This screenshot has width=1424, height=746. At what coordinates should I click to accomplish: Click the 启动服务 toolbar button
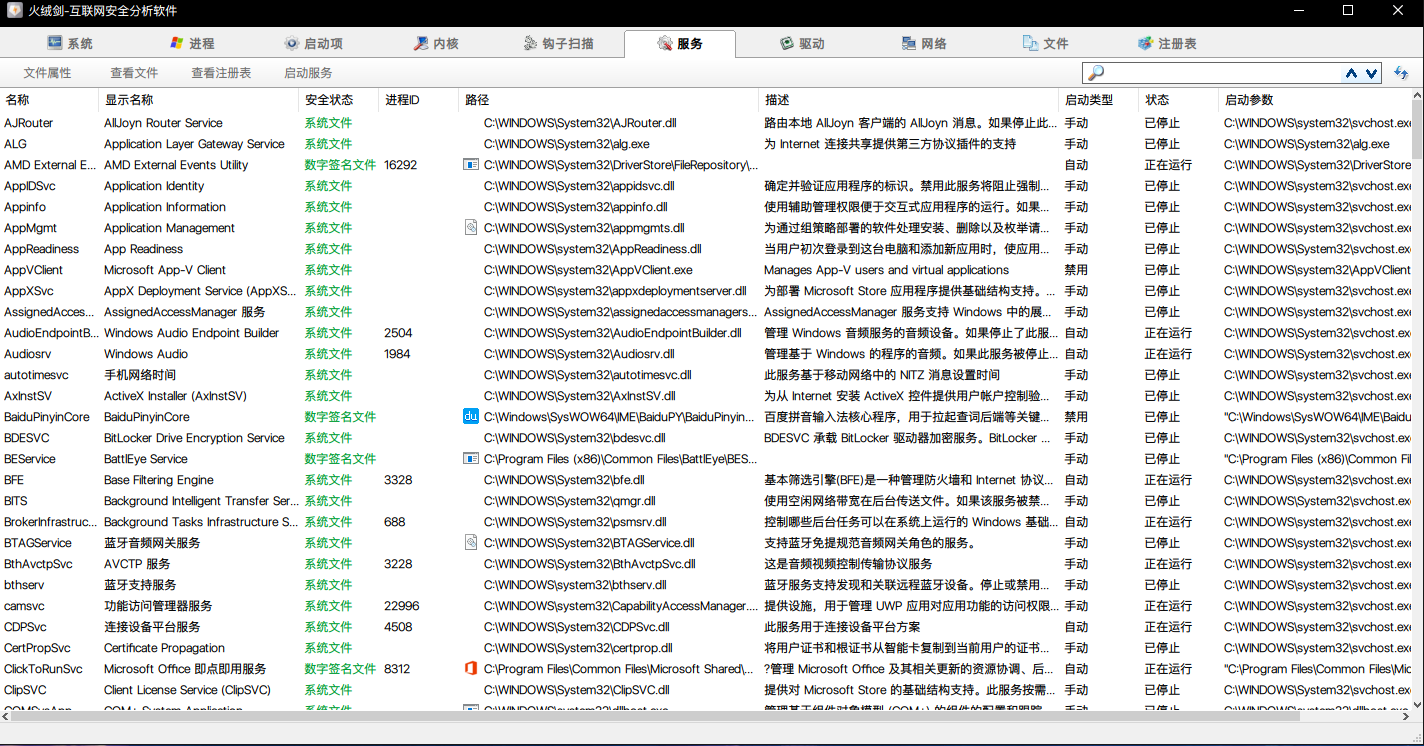pos(308,73)
